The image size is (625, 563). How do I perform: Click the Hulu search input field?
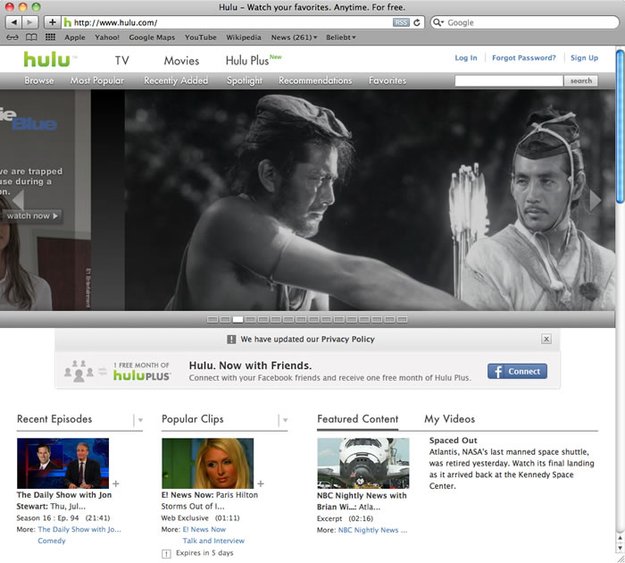click(x=509, y=81)
